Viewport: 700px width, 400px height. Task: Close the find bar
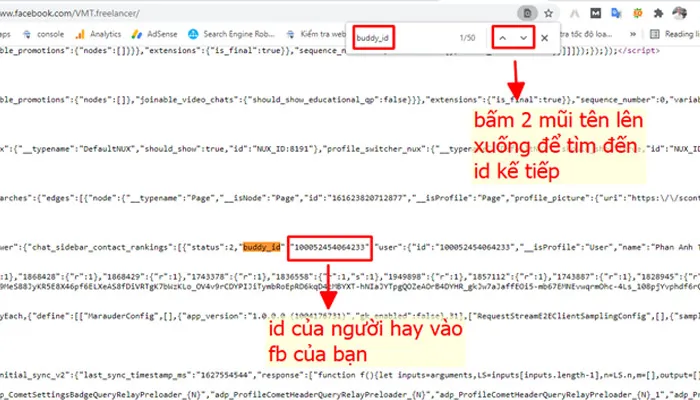pos(545,38)
